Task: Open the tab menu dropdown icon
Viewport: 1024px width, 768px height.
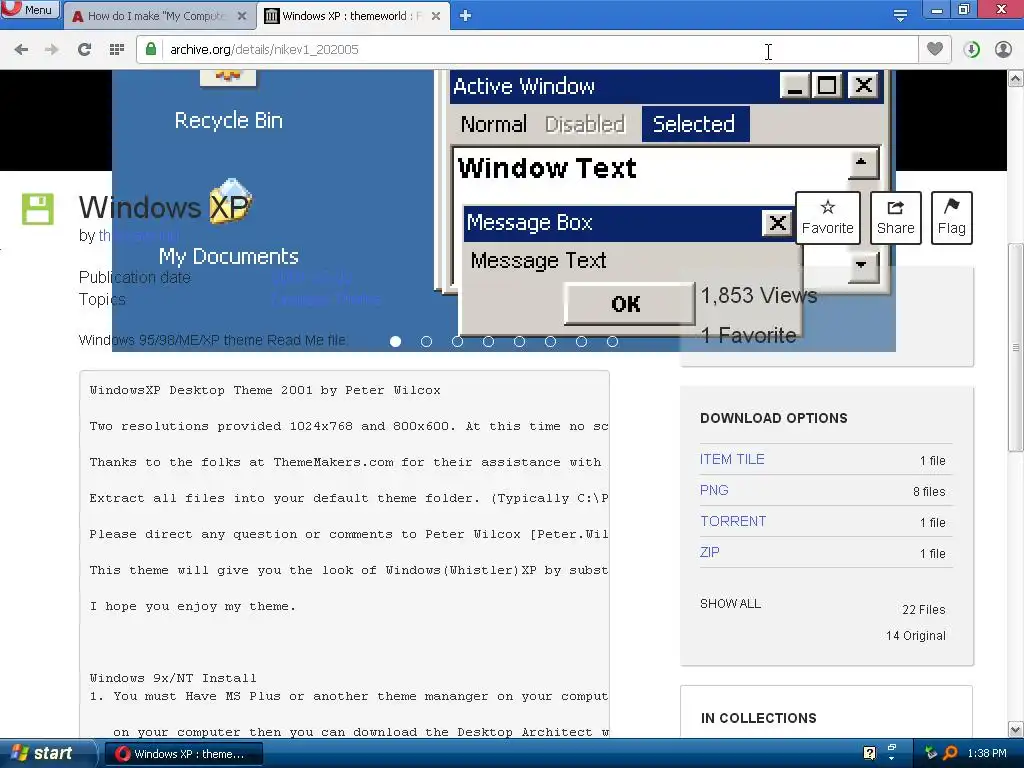Action: [900, 15]
